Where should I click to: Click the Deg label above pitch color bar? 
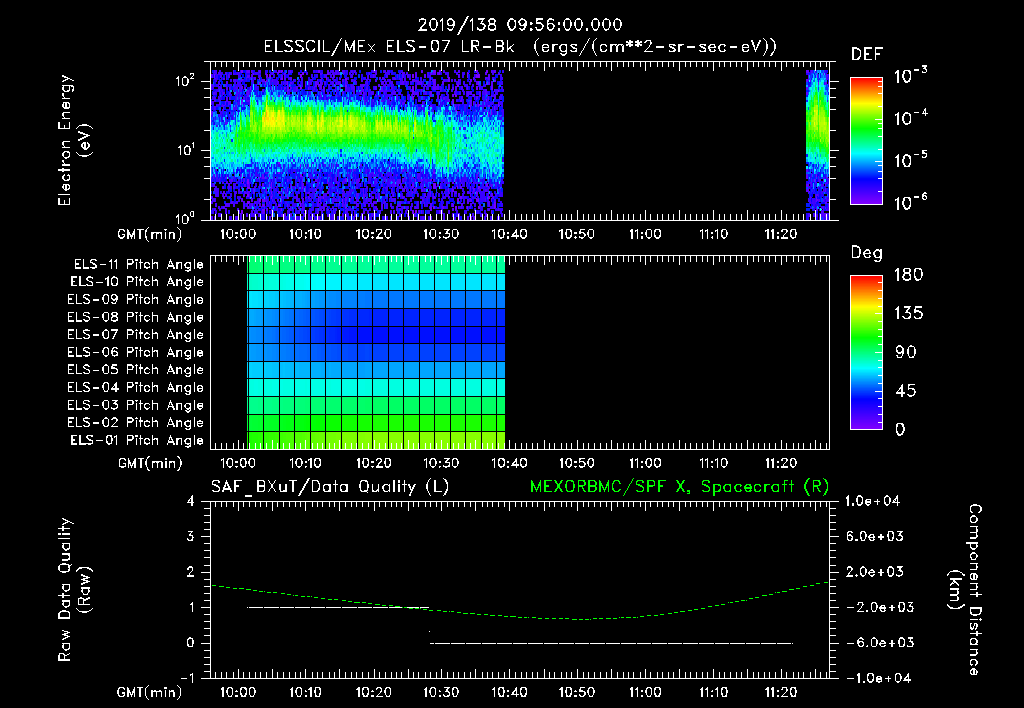point(867,253)
